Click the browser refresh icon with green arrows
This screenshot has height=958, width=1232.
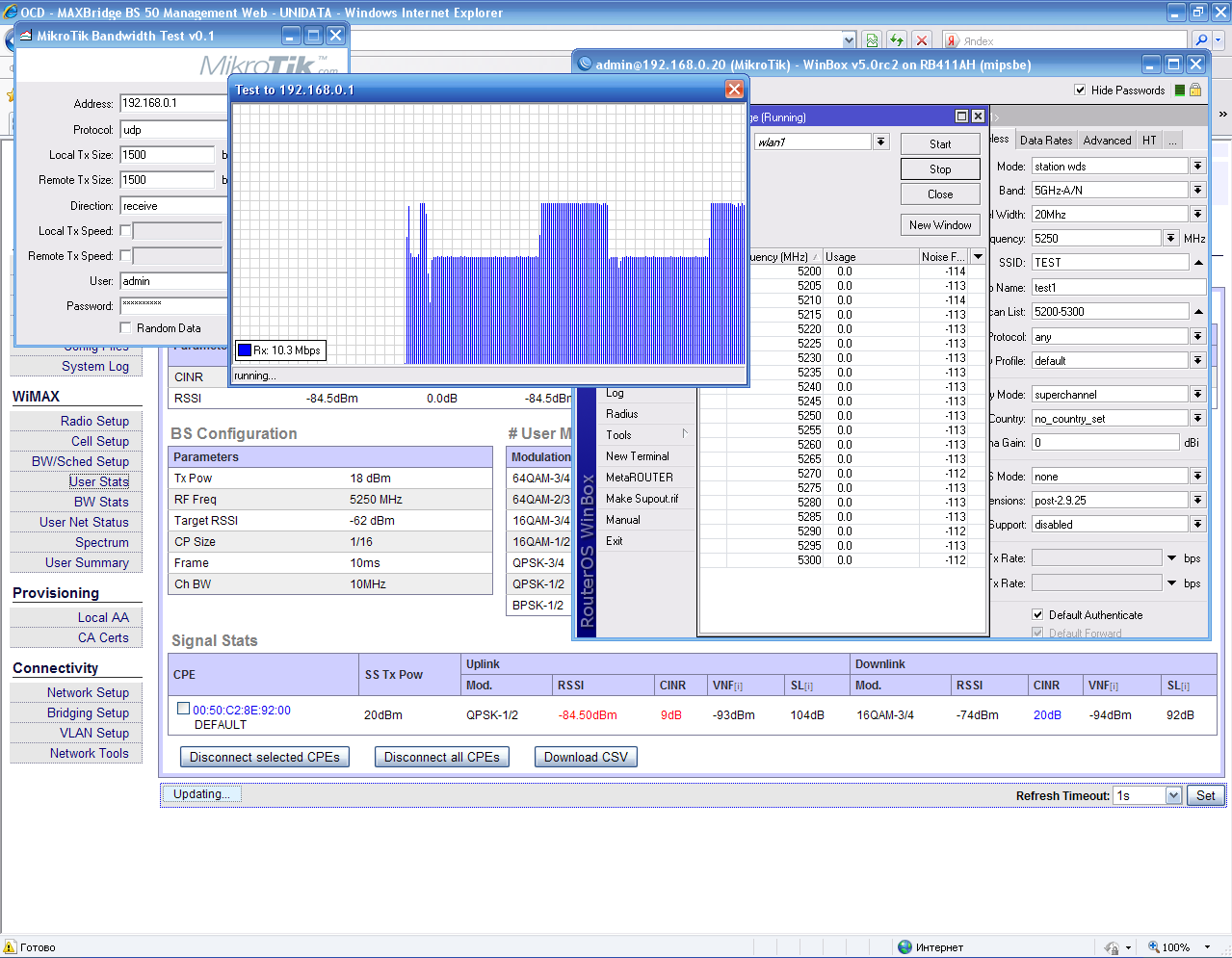tap(897, 40)
